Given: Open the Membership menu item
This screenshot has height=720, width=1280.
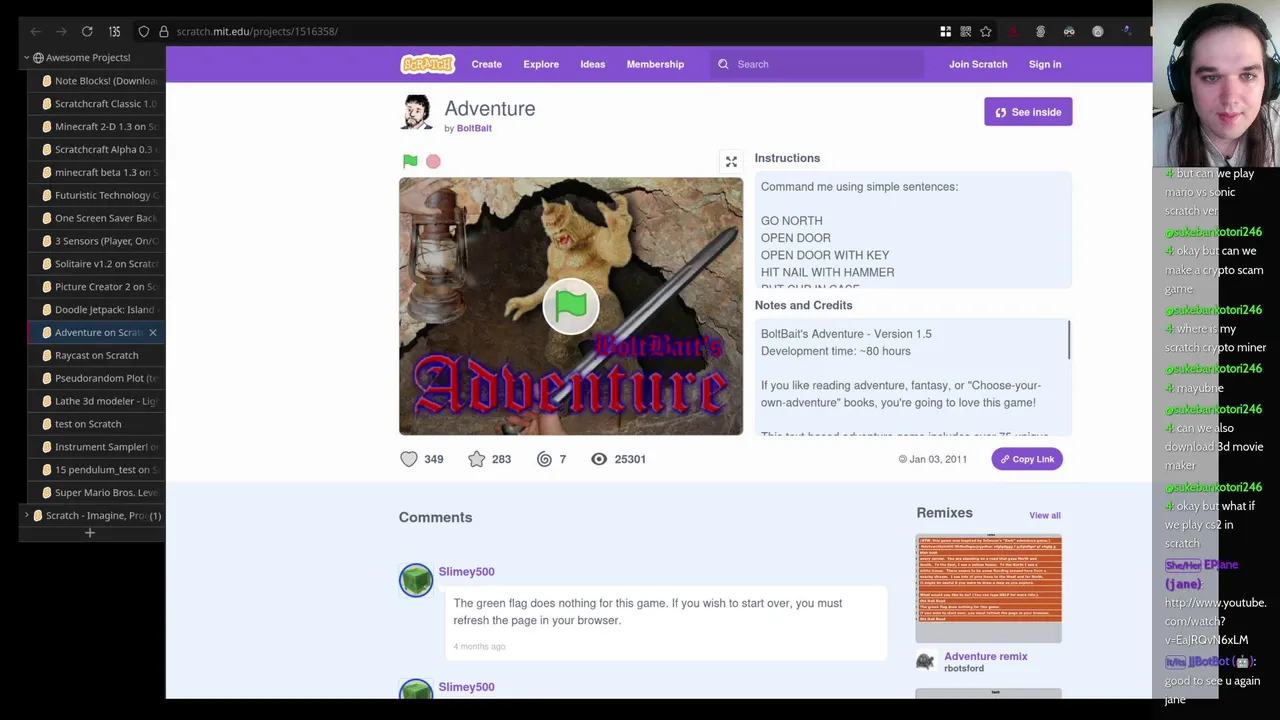Looking at the screenshot, I should point(655,64).
